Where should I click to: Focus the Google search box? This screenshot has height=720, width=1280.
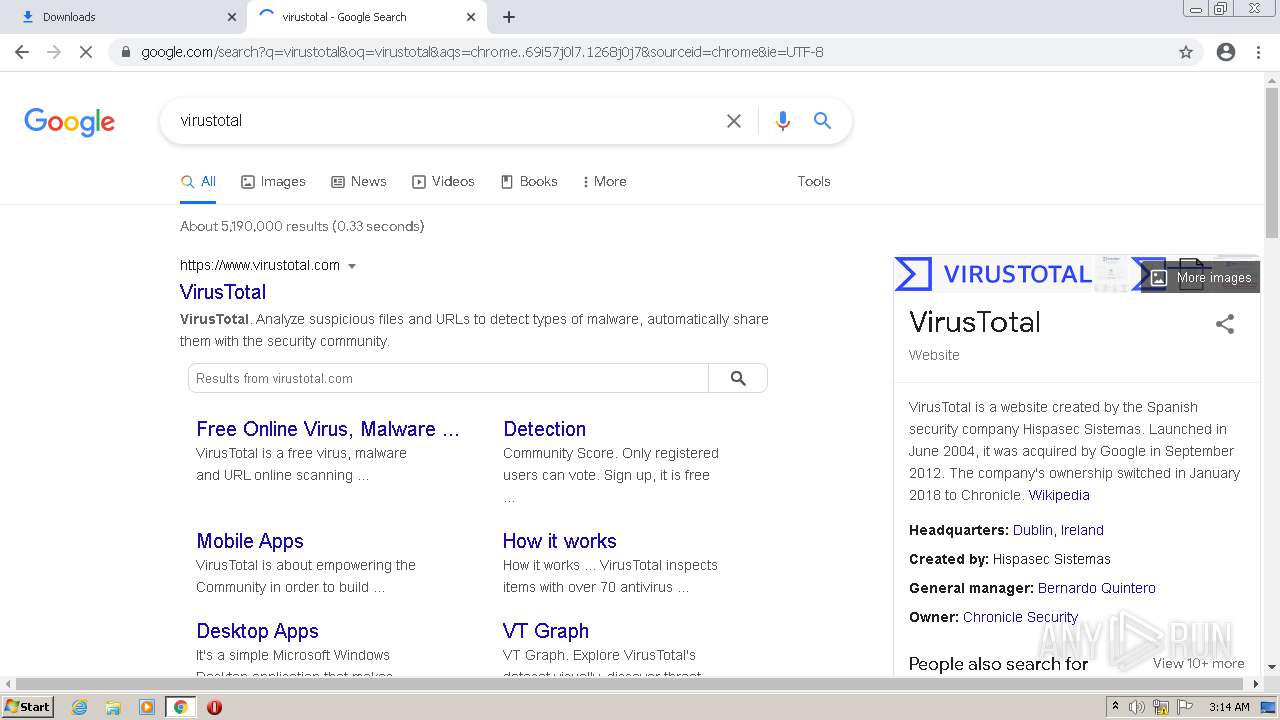point(445,121)
